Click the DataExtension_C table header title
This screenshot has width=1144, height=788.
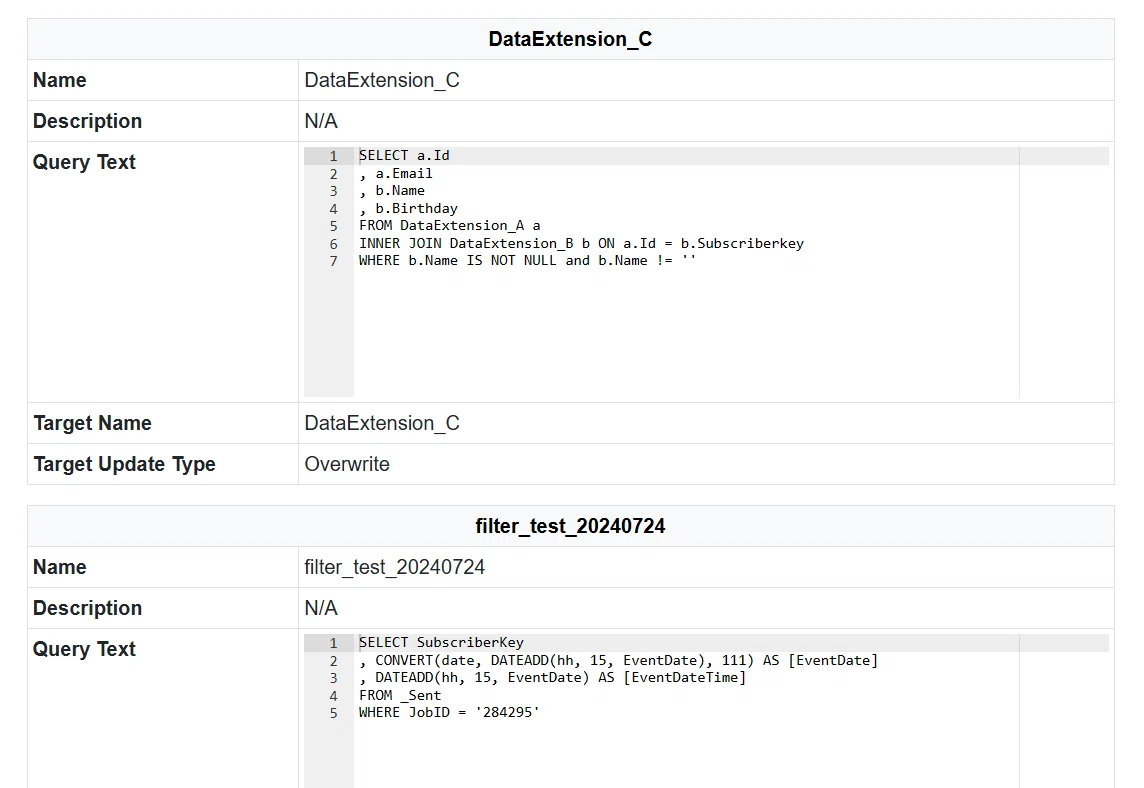(570, 39)
